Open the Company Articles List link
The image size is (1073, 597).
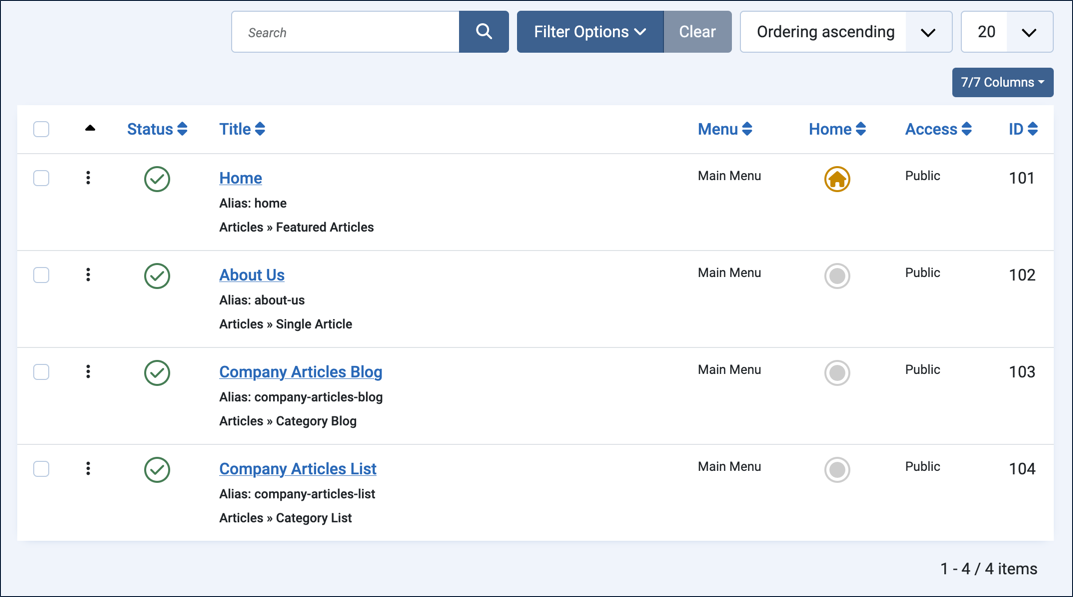[298, 469]
